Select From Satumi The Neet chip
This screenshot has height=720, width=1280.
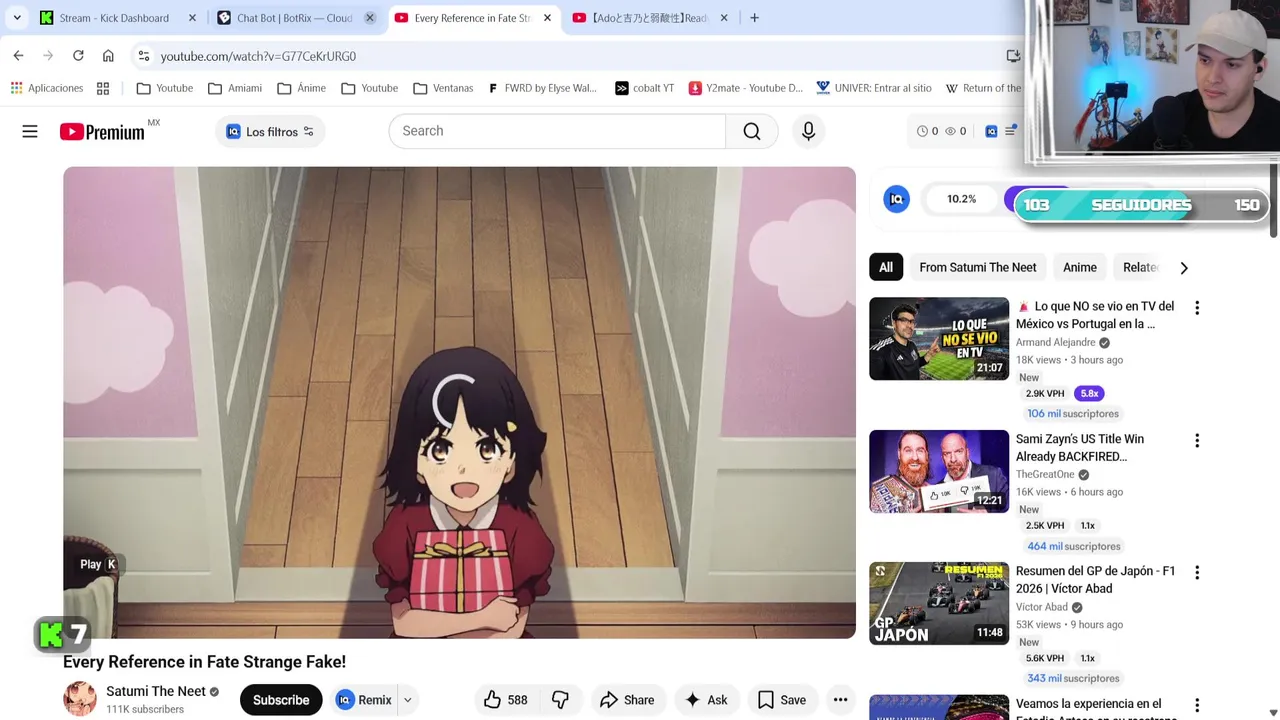pos(978,267)
